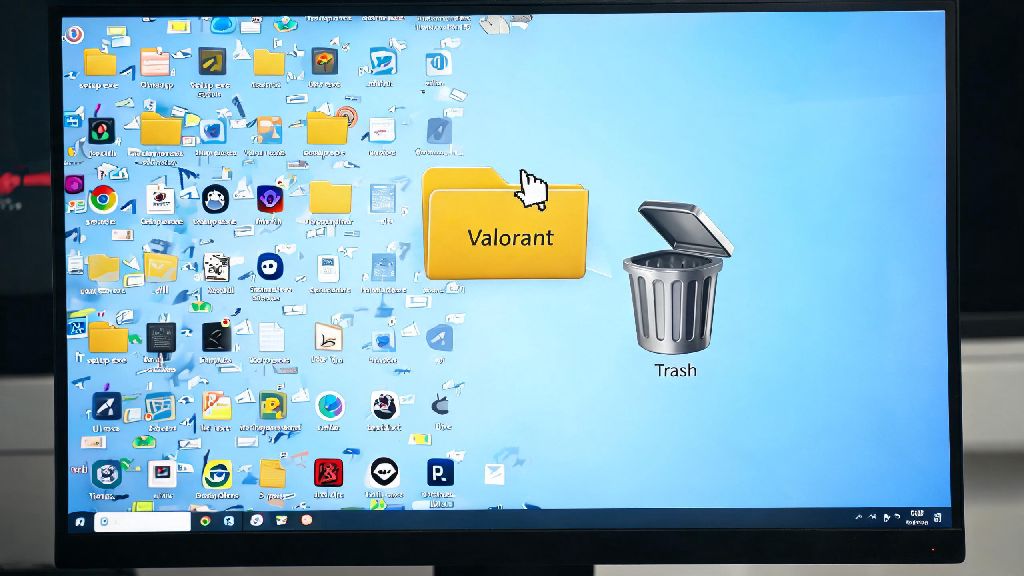1024x576 pixels.
Task: Open the black circle white-diamond icon
Action: tap(384, 472)
